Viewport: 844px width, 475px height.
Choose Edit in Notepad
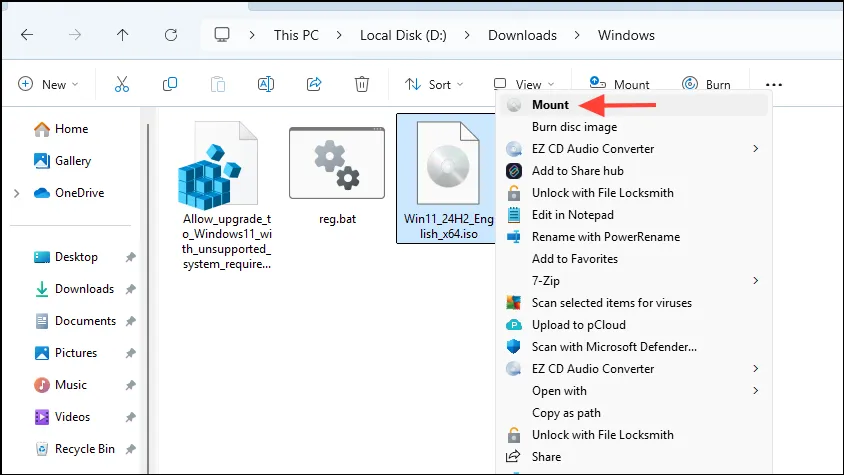(634, 215)
